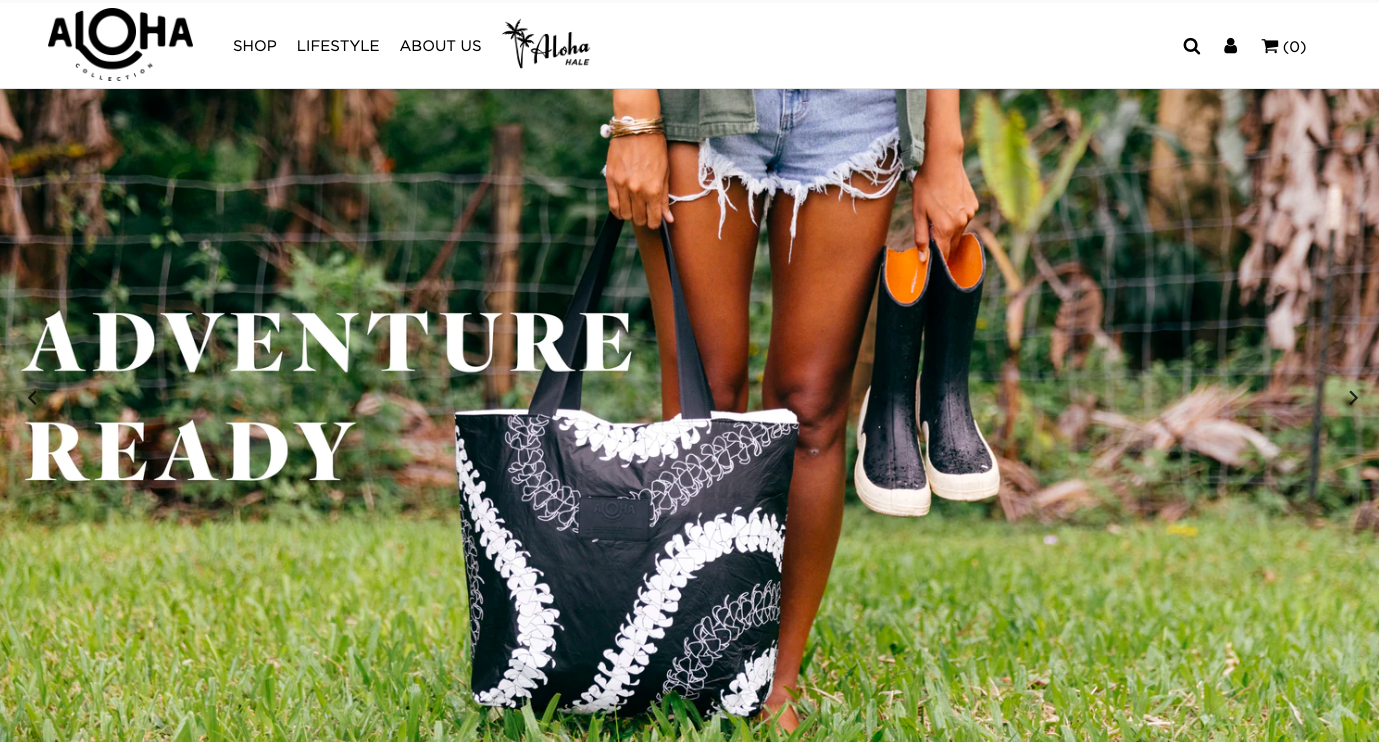Expand the LIFESTYLE navigation menu
The image size is (1379, 742).
pyautogui.click(x=338, y=46)
